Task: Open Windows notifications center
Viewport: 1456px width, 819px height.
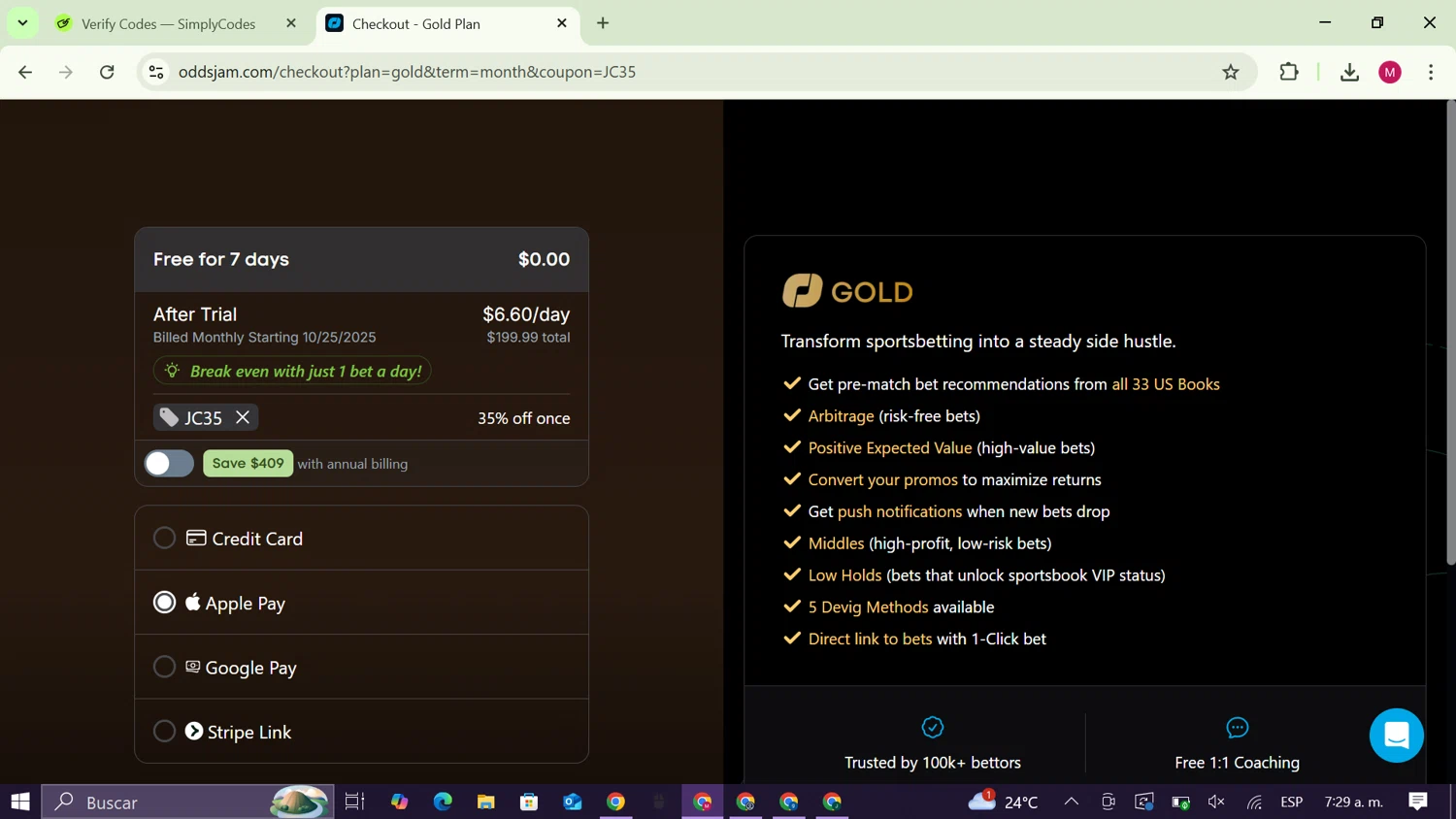Action: click(1418, 802)
